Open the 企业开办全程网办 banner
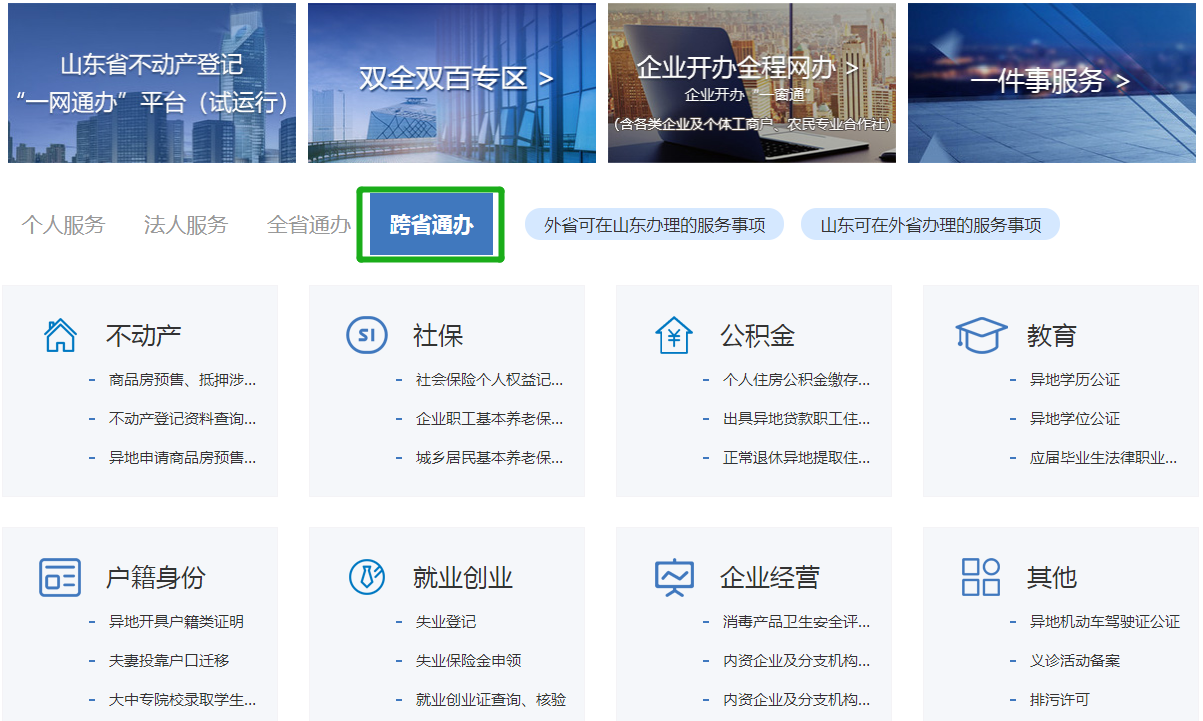1203x721 pixels. coord(752,83)
